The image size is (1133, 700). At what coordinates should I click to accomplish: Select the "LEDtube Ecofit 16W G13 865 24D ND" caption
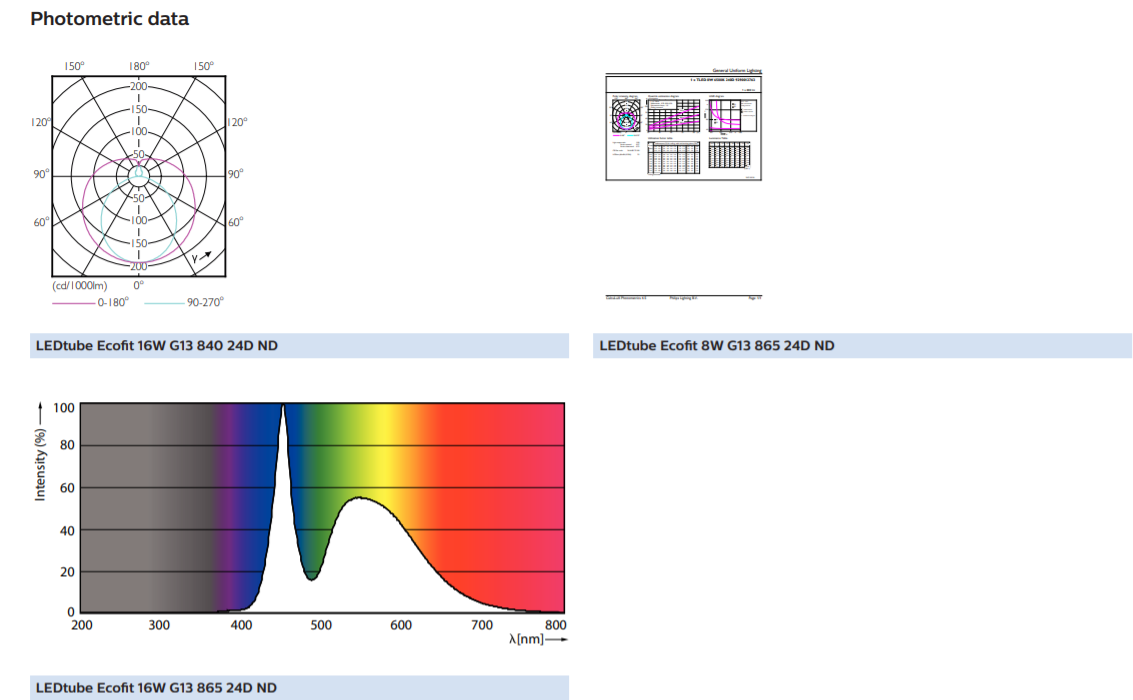156,688
